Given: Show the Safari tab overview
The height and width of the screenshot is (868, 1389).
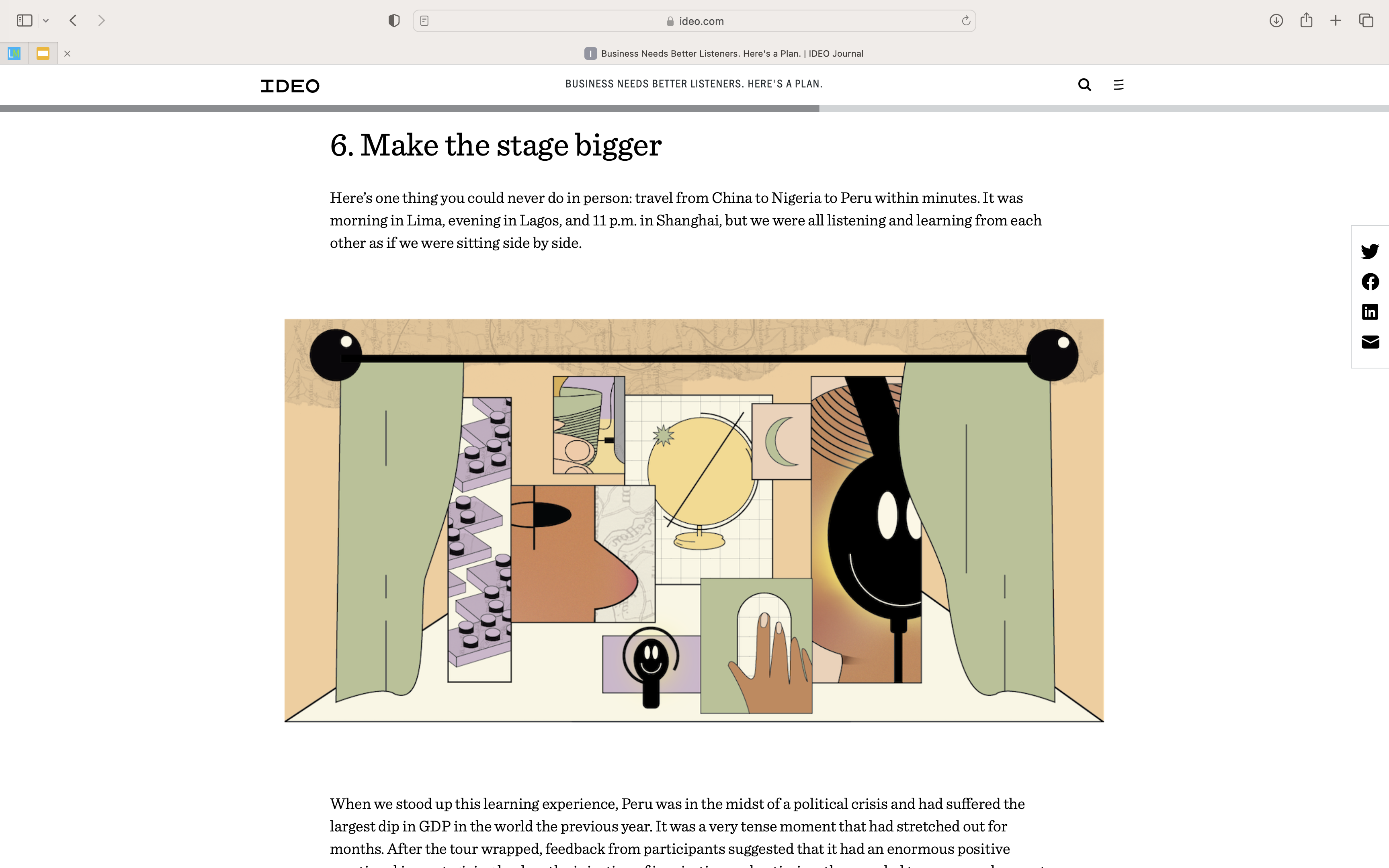Looking at the screenshot, I should (1366, 21).
